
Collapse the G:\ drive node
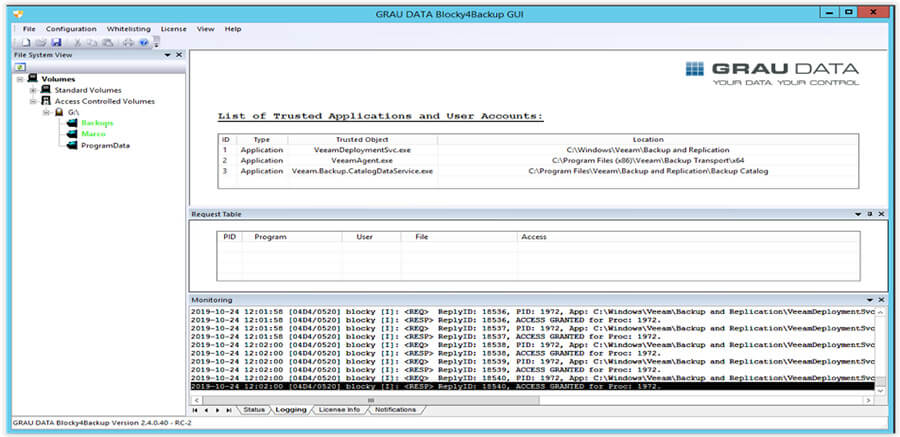pos(46,113)
